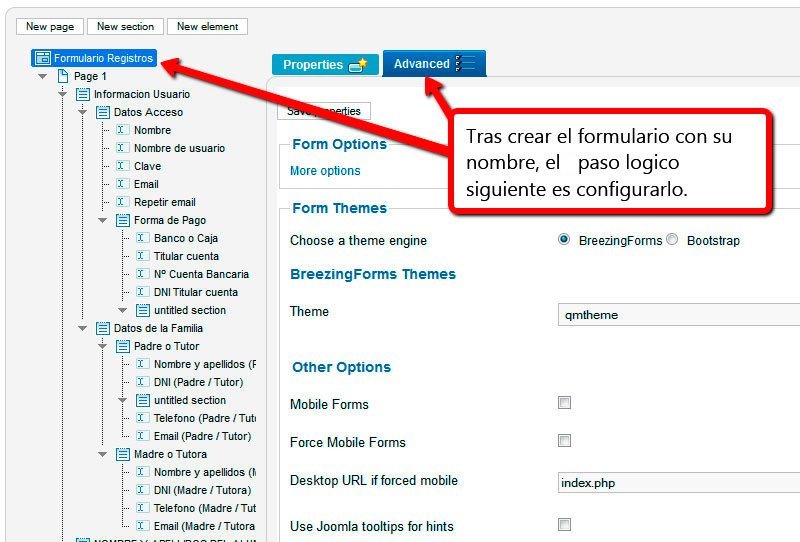Collapse untitled section under Padre o Tutor
Image resolution: width=800 pixels, height=542 pixels.
click(122, 400)
